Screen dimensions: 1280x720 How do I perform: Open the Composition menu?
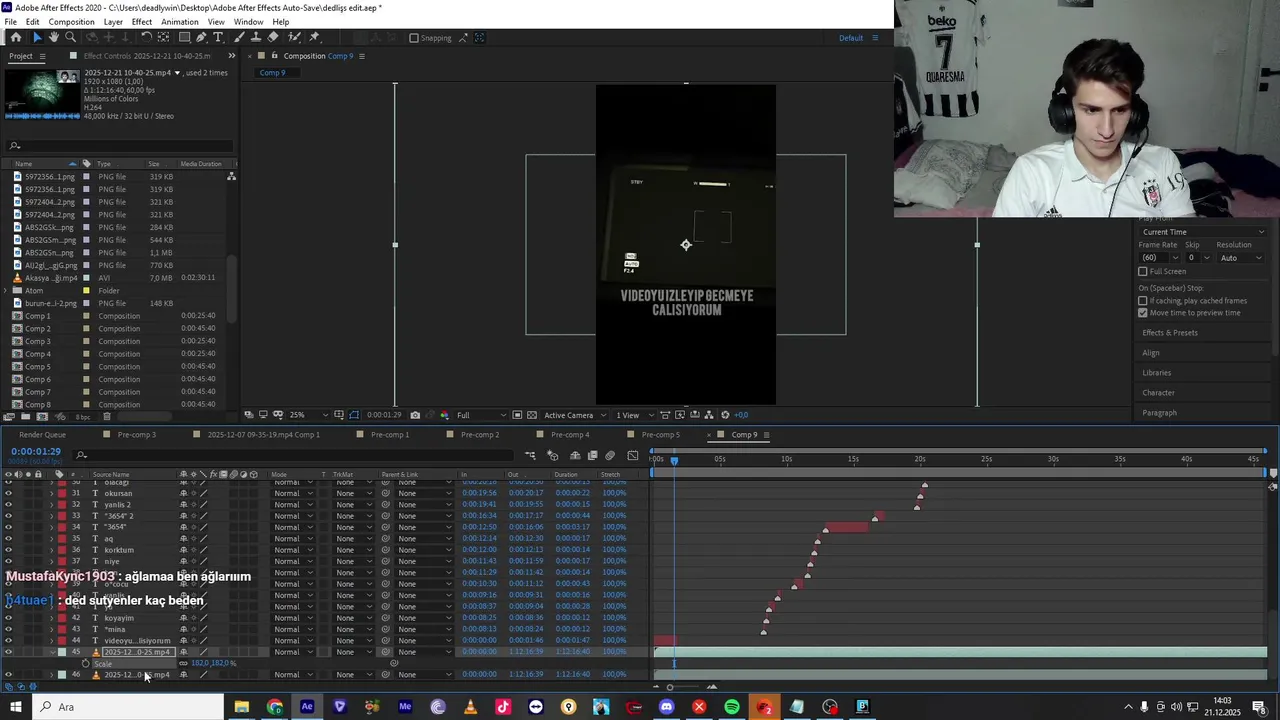click(x=71, y=22)
